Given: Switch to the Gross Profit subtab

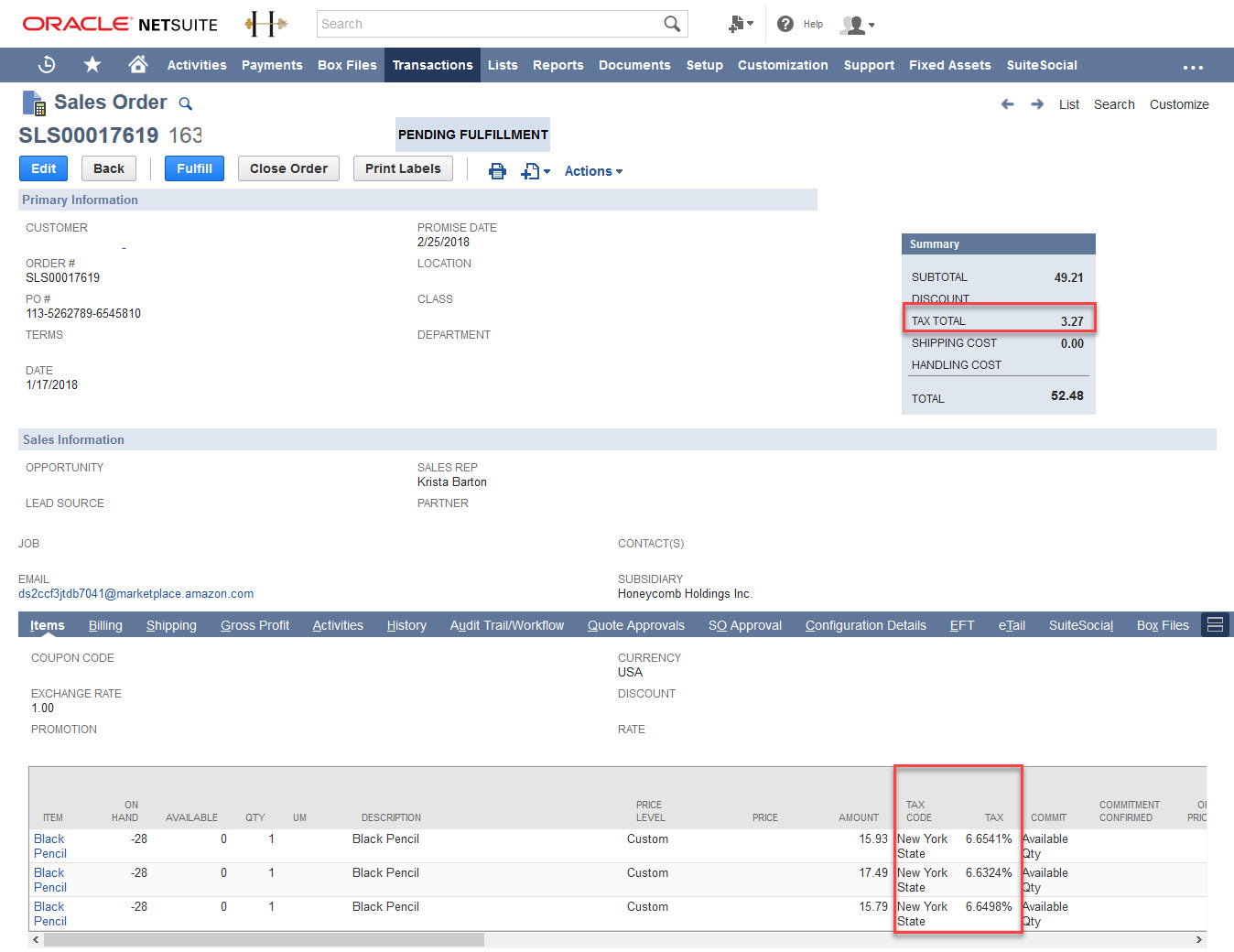Looking at the screenshot, I should [254, 625].
